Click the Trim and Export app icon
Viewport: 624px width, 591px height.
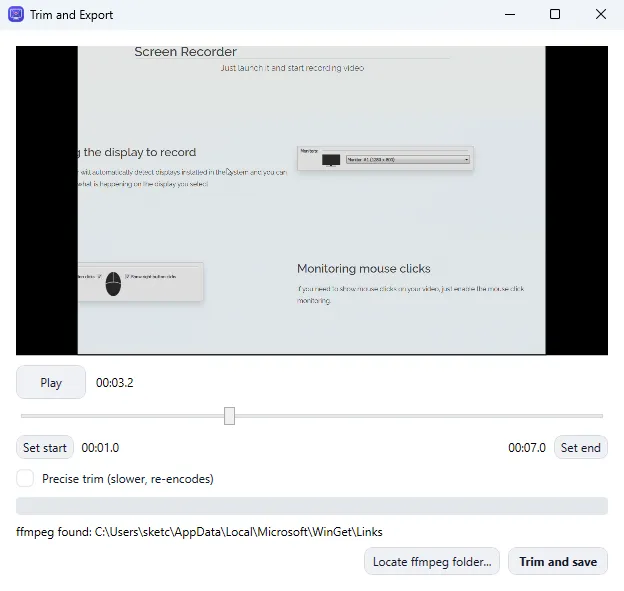point(16,15)
